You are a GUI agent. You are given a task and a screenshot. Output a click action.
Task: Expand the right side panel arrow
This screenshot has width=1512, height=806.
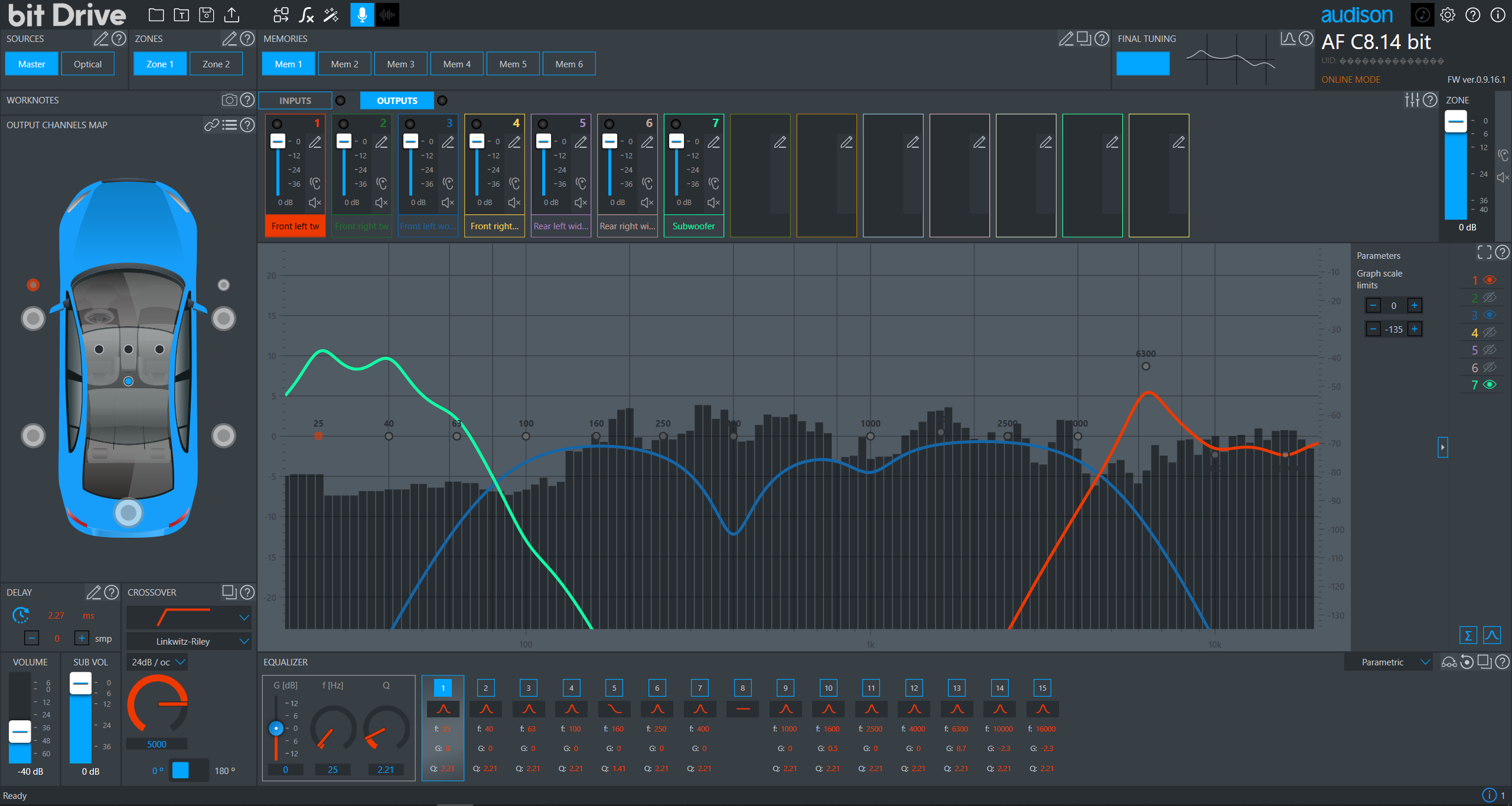[x=1443, y=447]
